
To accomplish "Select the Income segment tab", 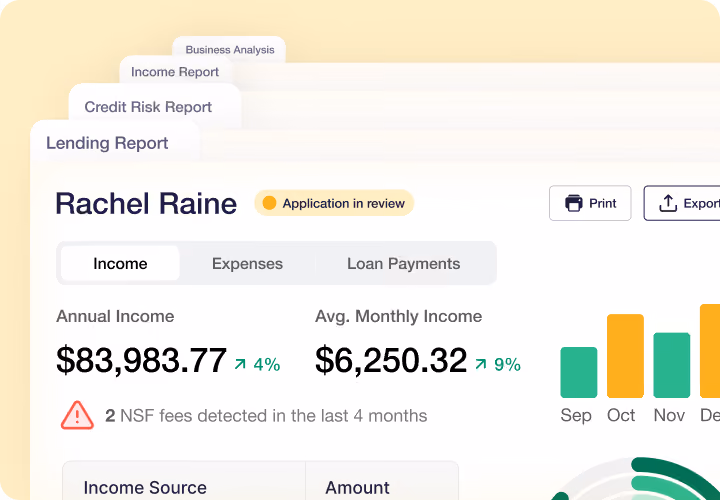I will [x=120, y=264].
